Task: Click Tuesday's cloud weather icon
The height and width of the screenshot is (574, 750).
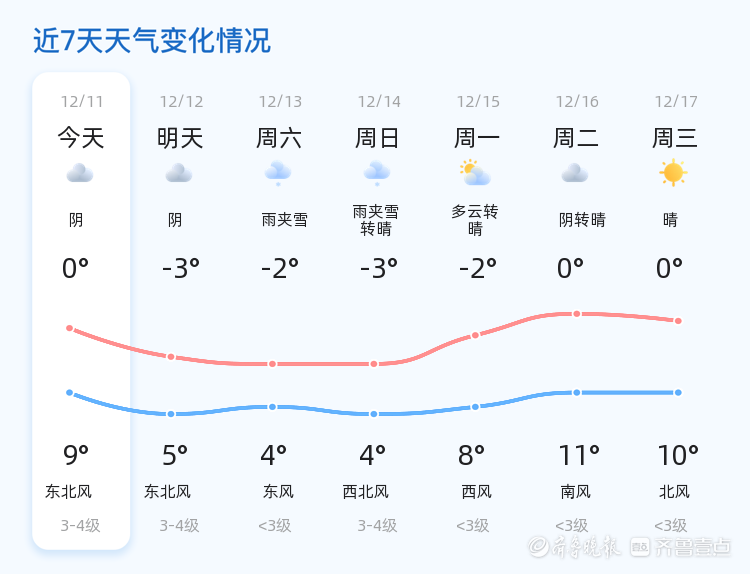Action: (575, 174)
